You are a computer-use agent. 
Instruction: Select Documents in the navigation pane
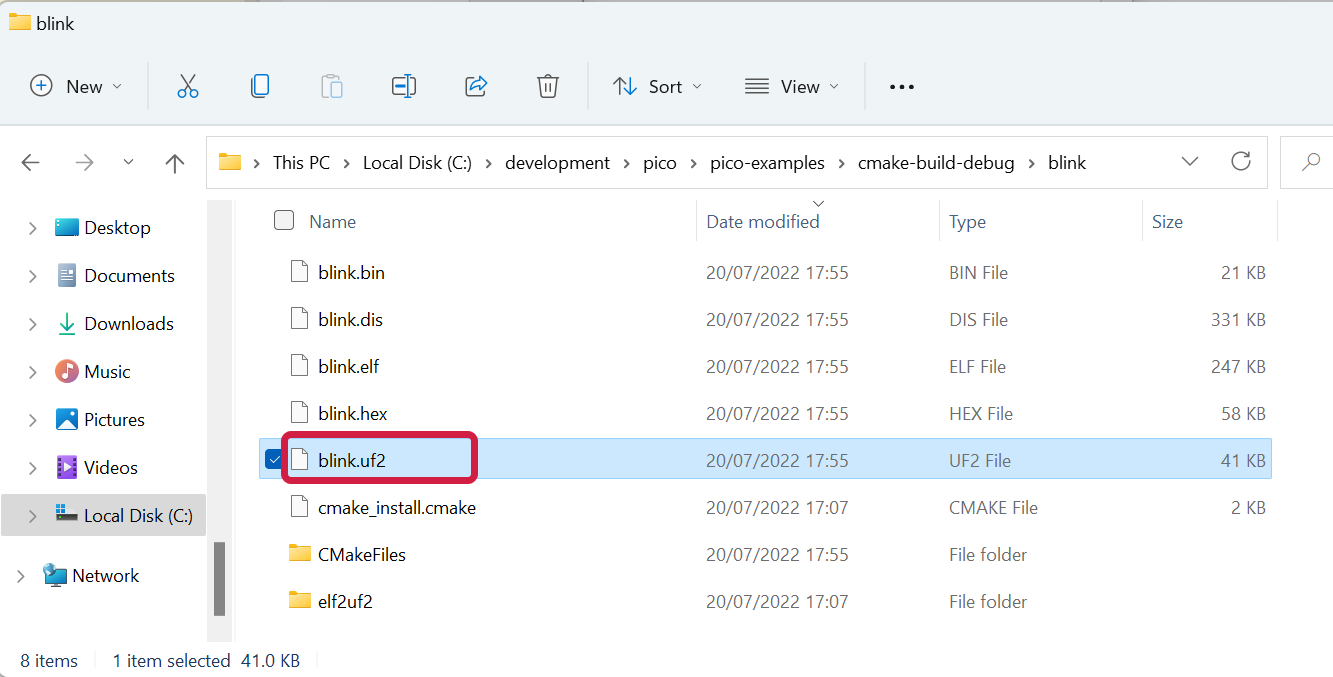click(x=129, y=275)
